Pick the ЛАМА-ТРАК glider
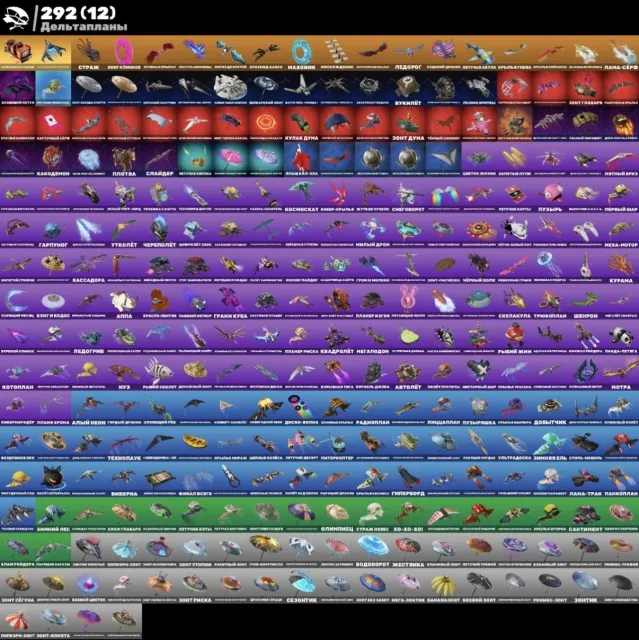The height and width of the screenshot is (640, 639). point(586,479)
